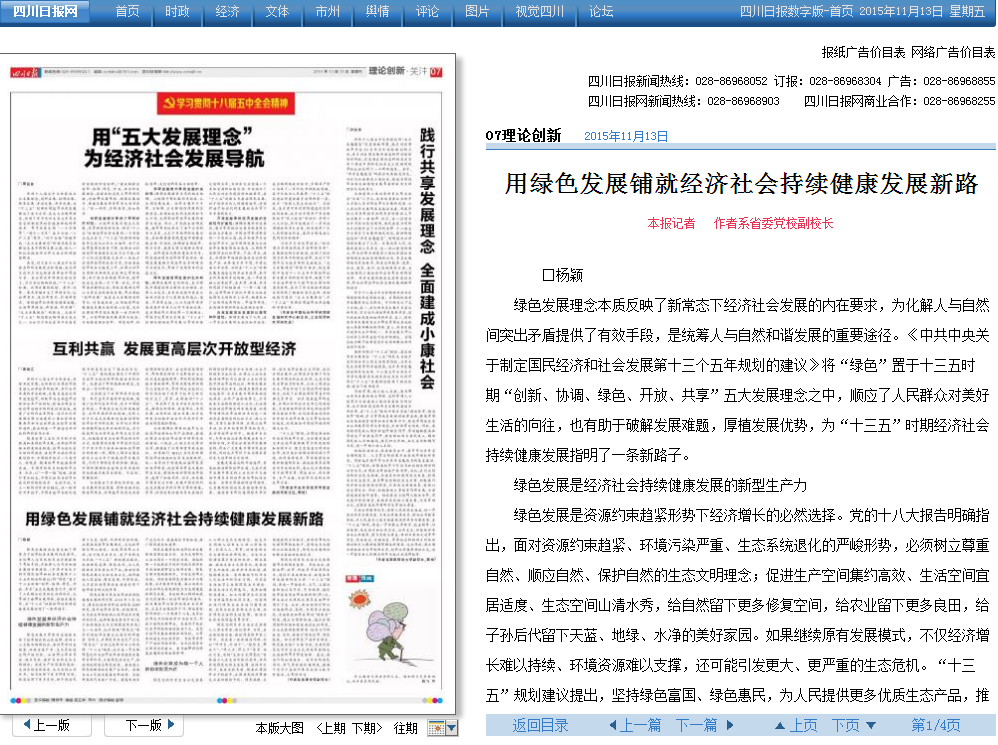Image resolution: width=998 pixels, height=745 pixels.
Task: Click the 07理论创新 section heading
Action: click(x=523, y=136)
